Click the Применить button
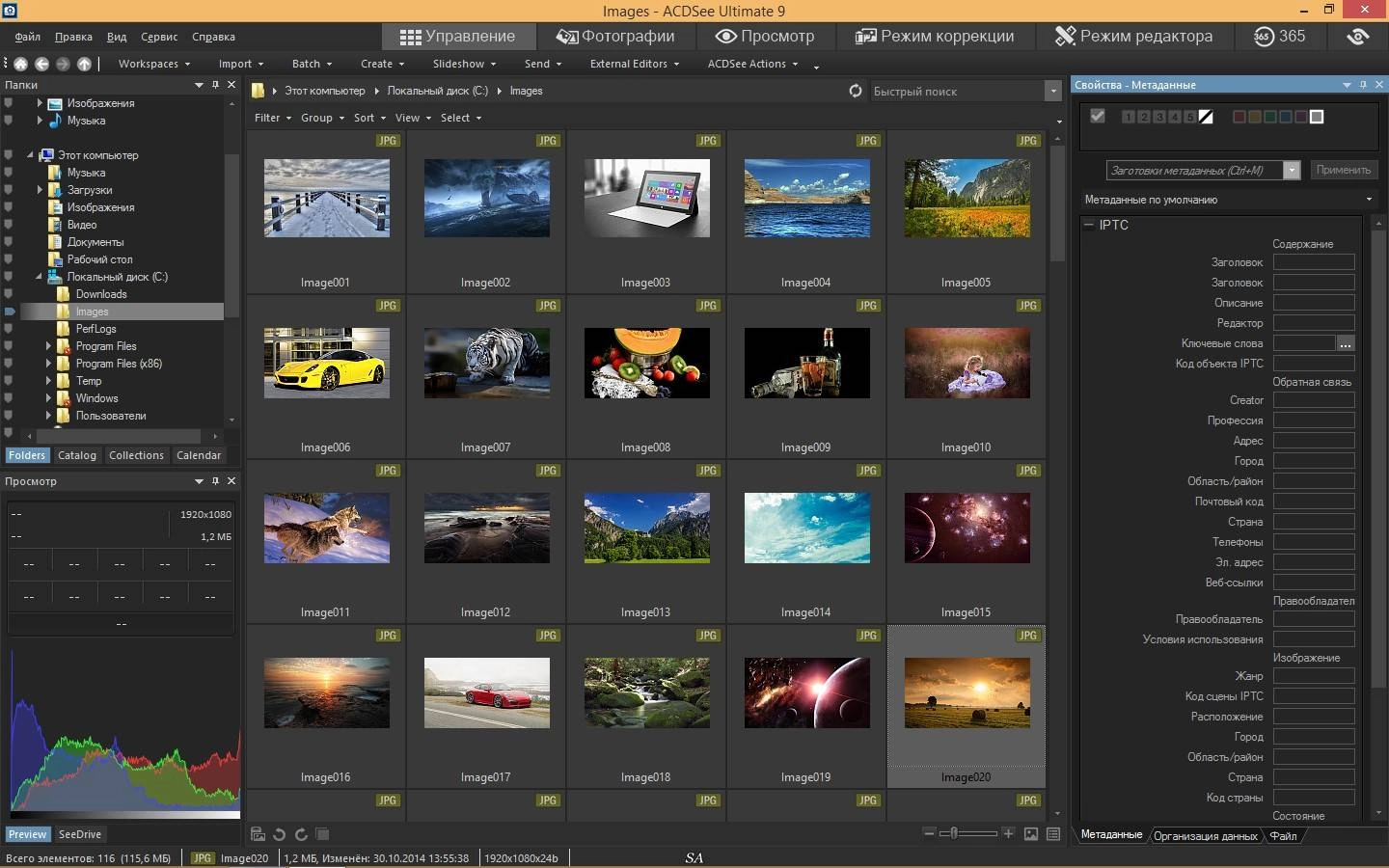 (1343, 170)
